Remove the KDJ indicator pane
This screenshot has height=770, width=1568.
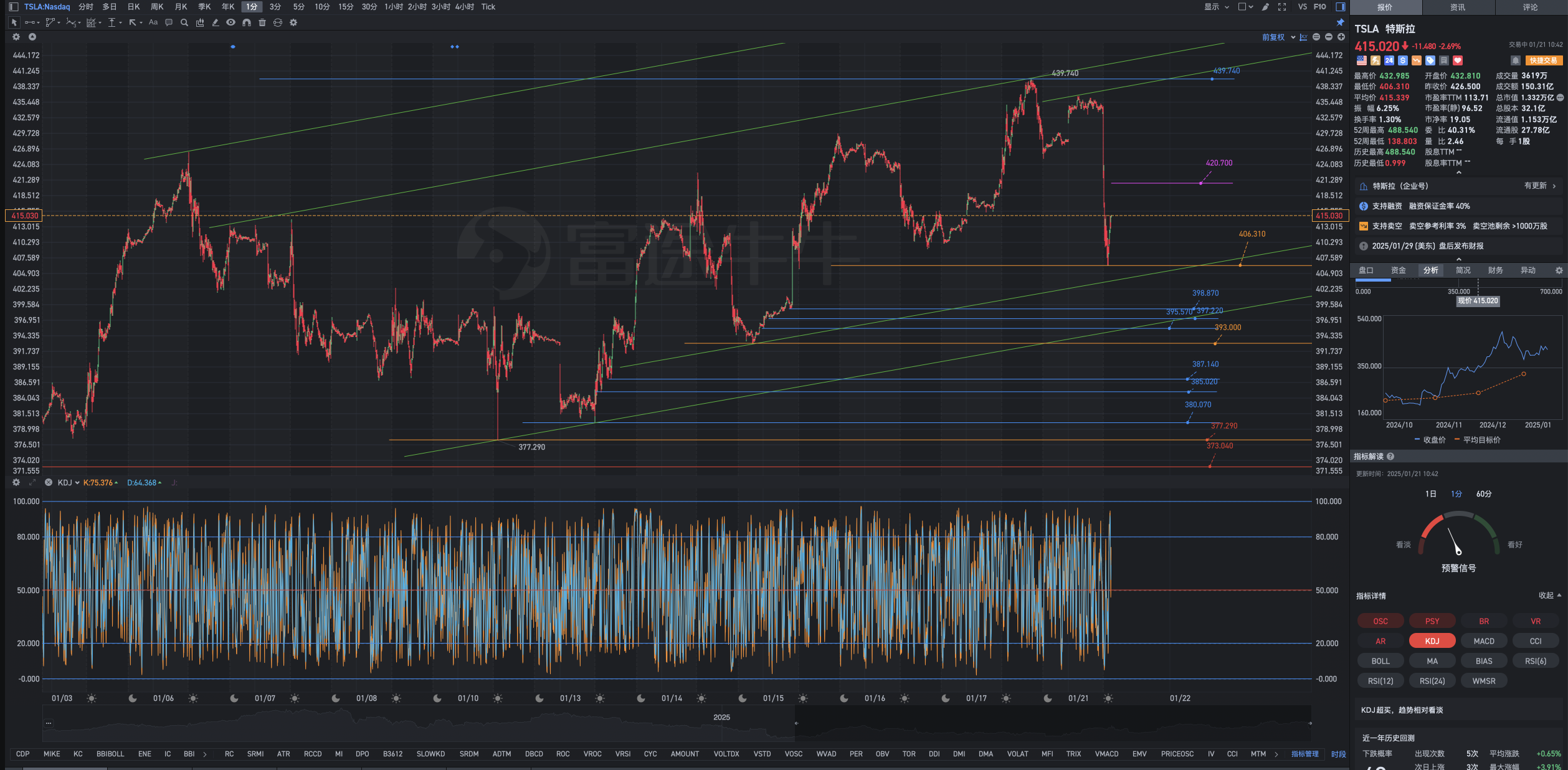coord(49,482)
